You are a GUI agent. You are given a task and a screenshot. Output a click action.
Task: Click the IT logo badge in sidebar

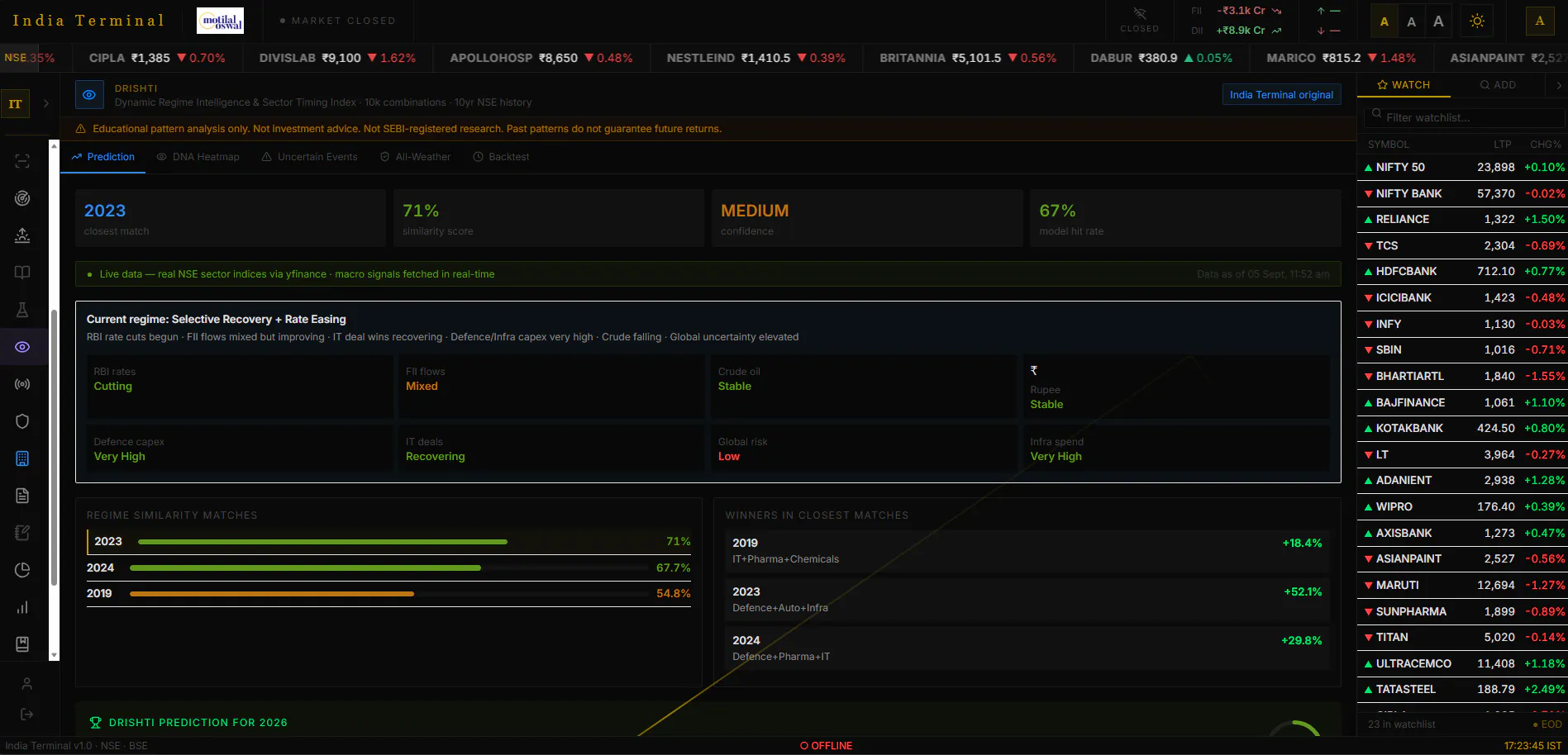coord(15,104)
